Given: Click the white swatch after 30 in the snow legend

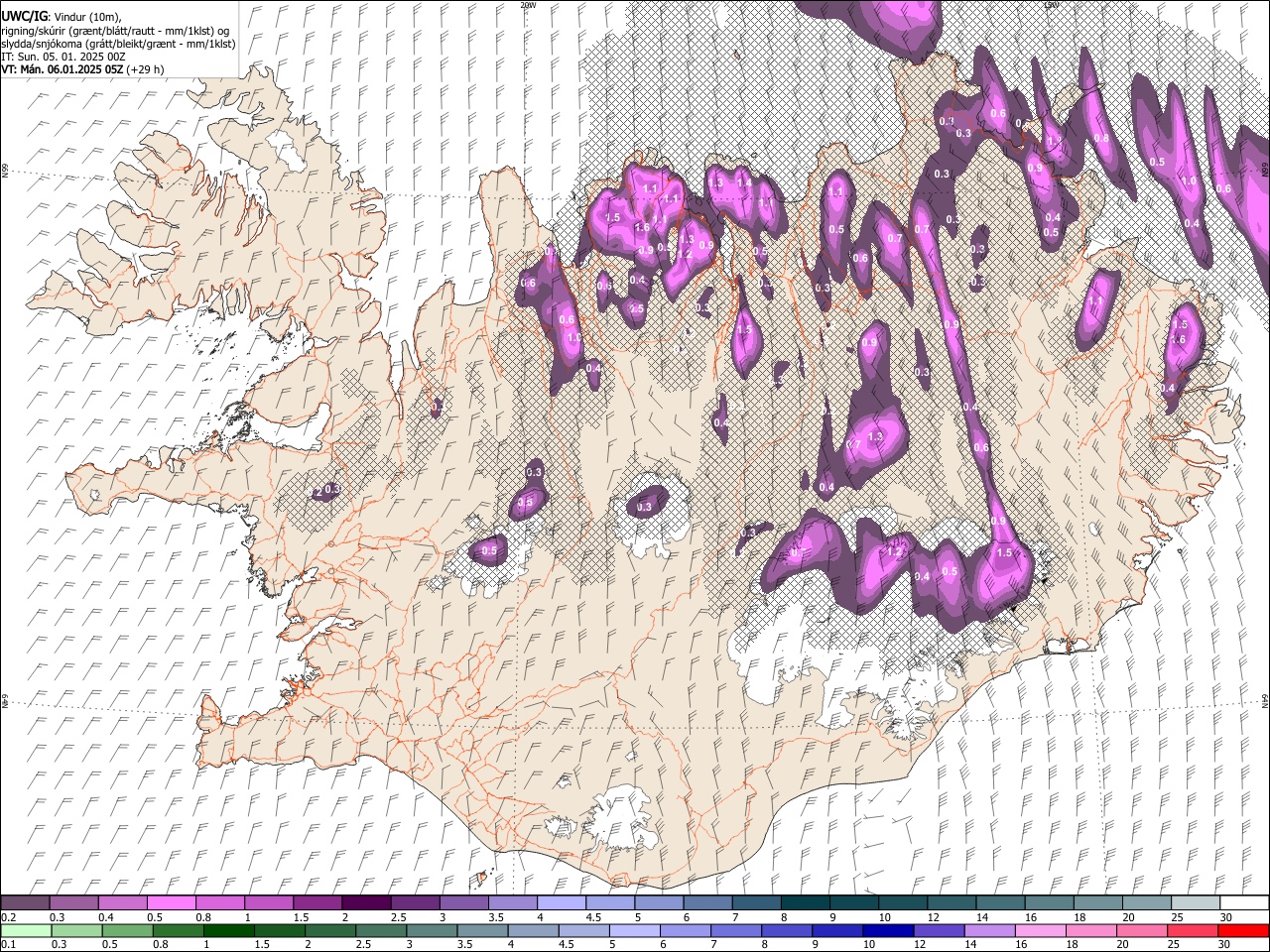Looking at the screenshot, I should (x=1244, y=902).
